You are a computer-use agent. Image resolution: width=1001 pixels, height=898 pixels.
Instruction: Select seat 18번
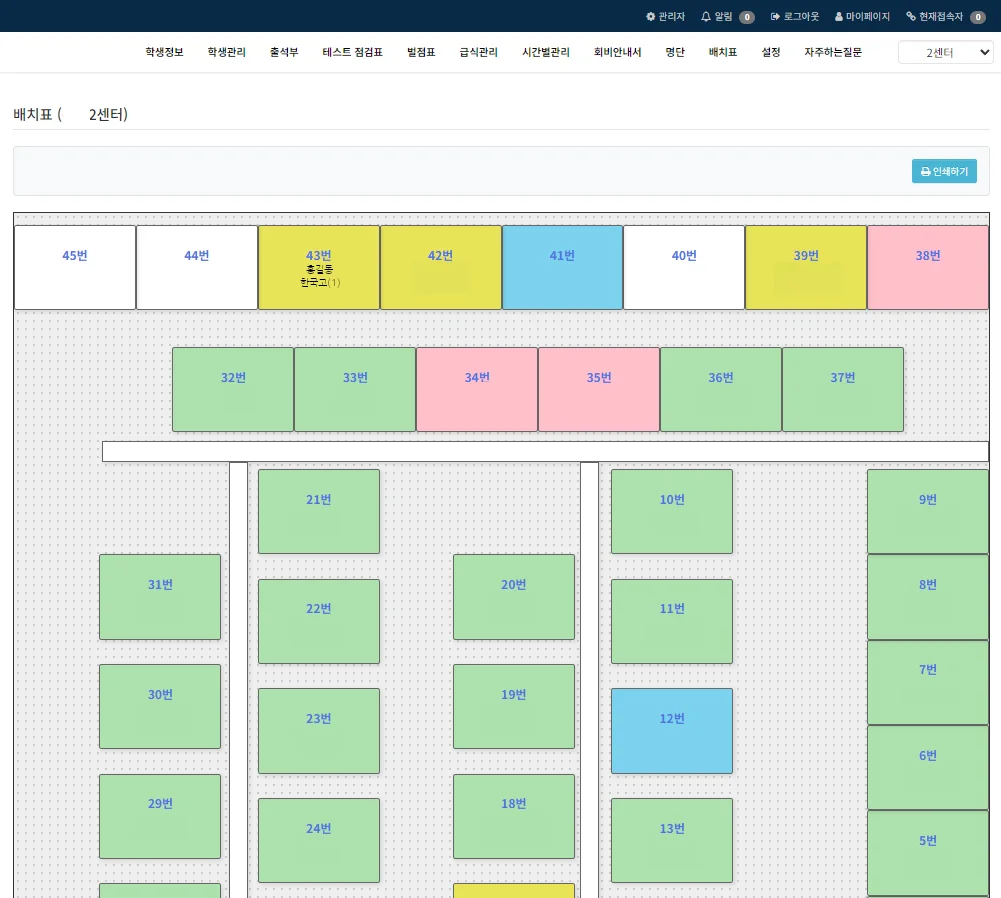click(514, 816)
